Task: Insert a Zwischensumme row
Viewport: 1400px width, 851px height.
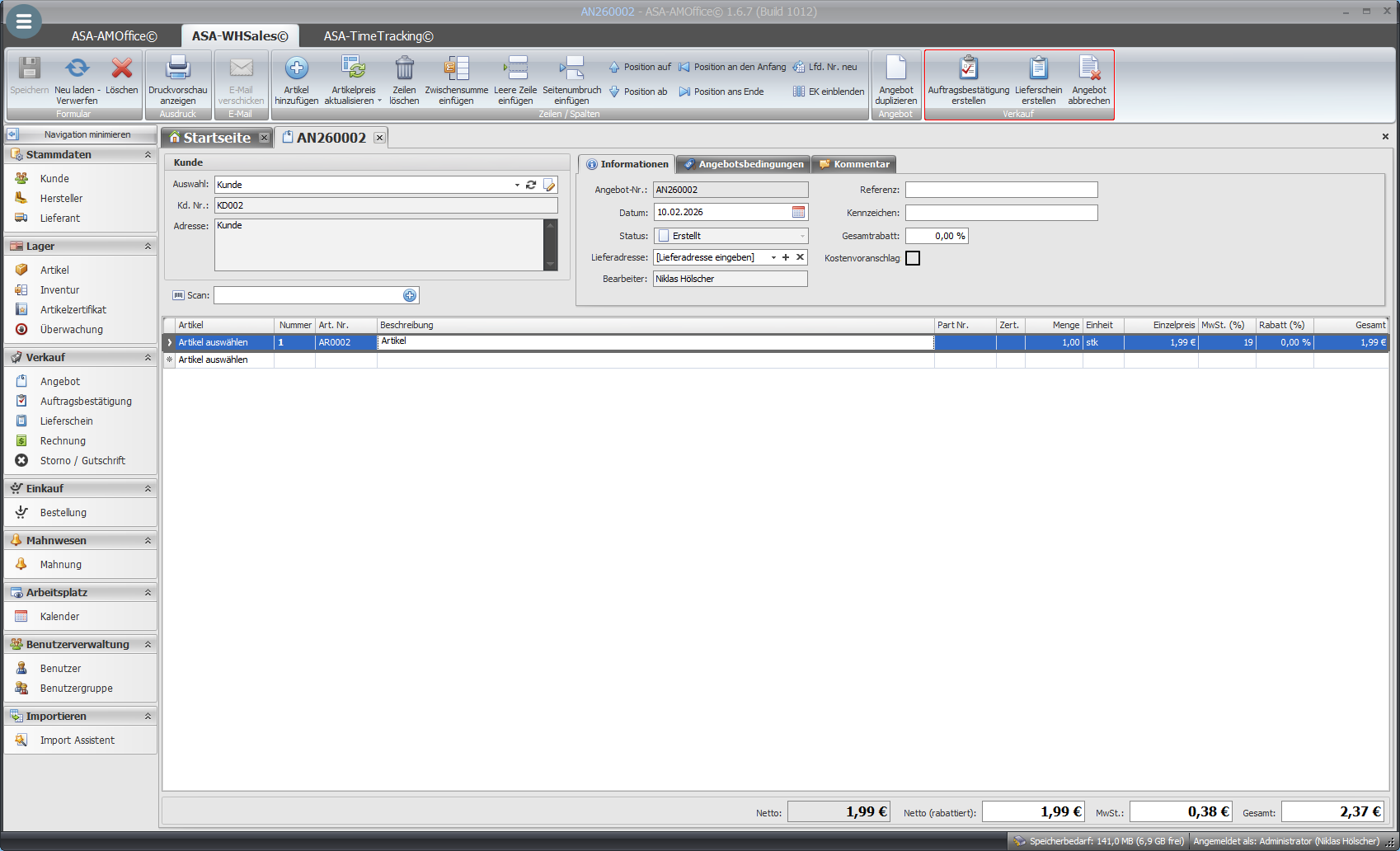Action: (456, 69)
